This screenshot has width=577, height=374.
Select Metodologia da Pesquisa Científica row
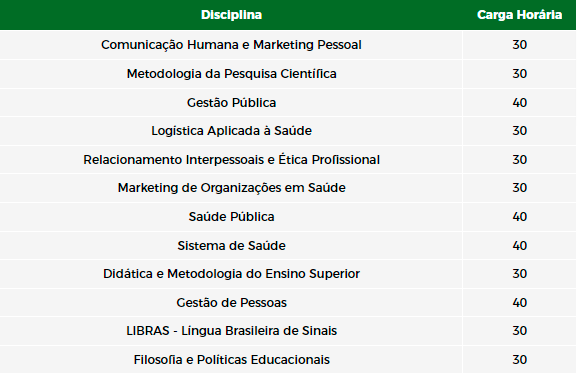(x=288, y=74)
